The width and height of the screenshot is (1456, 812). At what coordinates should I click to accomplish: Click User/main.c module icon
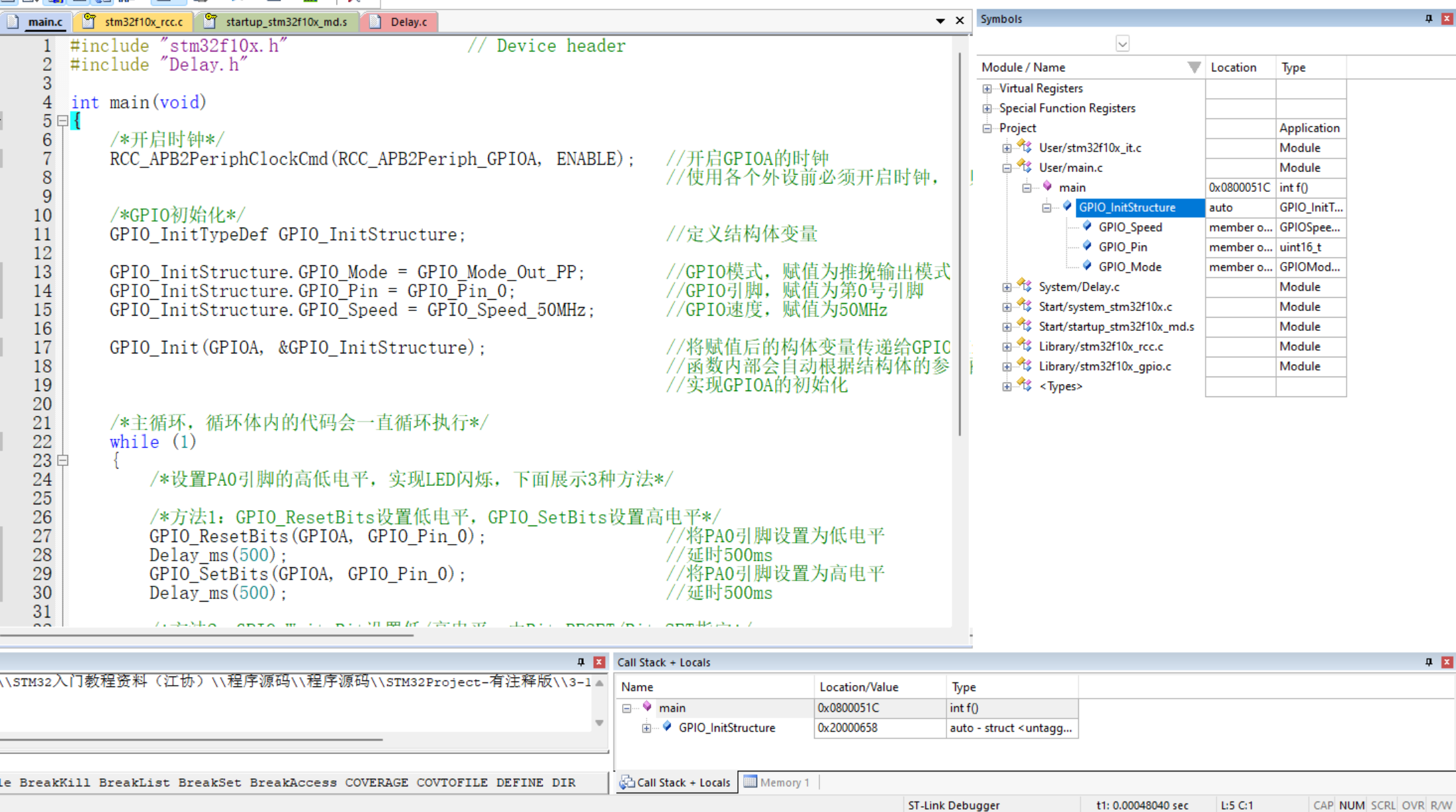(x=1024, y=166)
